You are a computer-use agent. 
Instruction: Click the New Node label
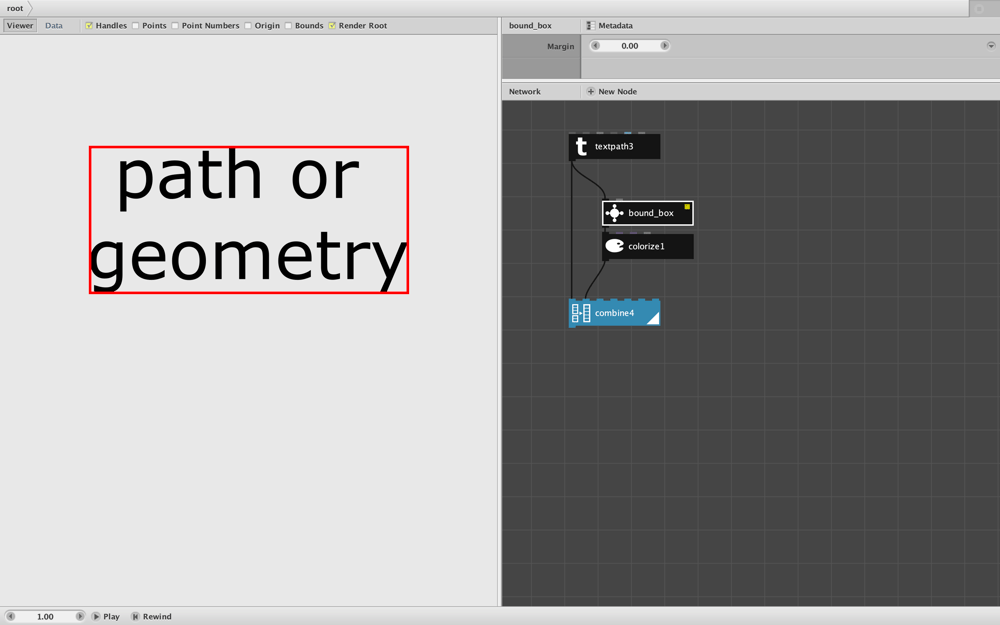click(x=617, y=92)
